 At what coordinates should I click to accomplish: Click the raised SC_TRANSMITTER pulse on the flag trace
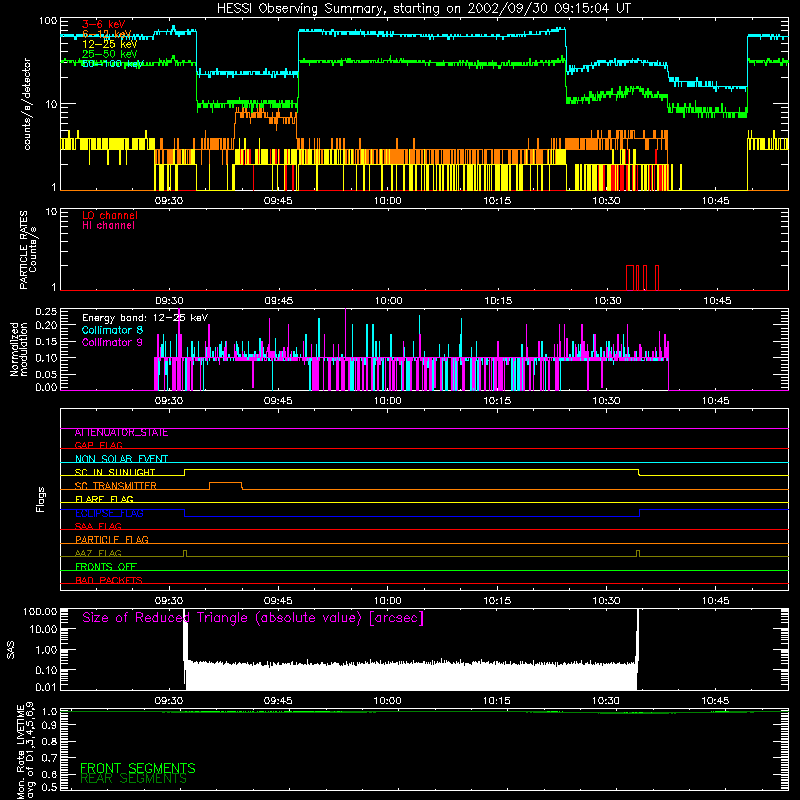(226, 485)
